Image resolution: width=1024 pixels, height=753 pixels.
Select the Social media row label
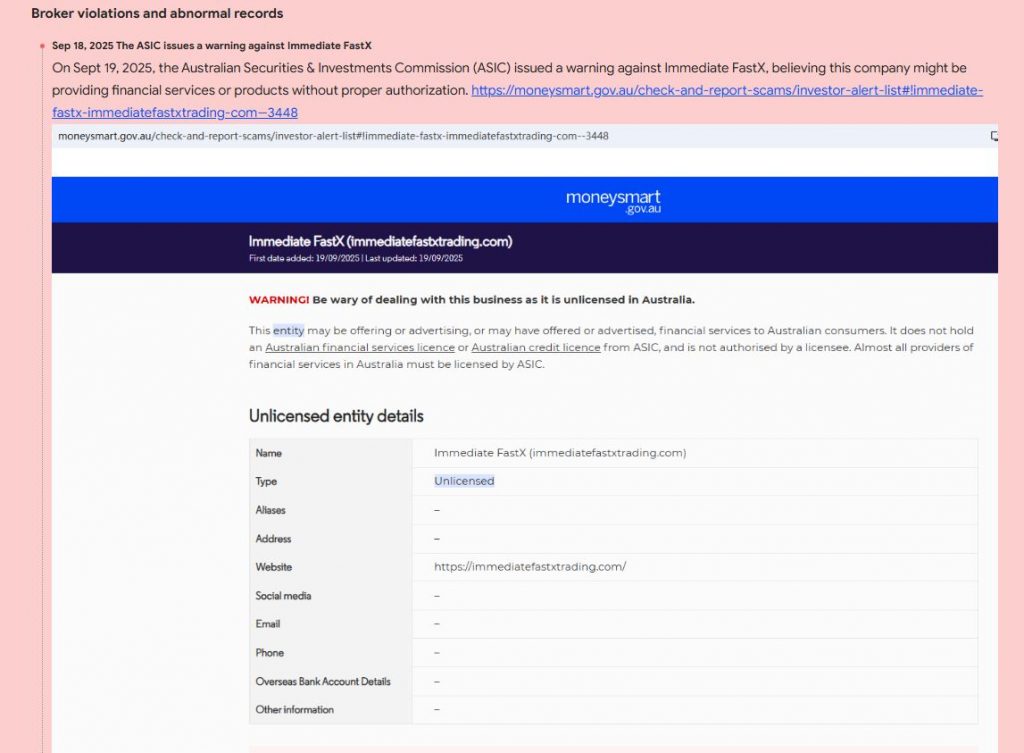(x=283, y=596)
